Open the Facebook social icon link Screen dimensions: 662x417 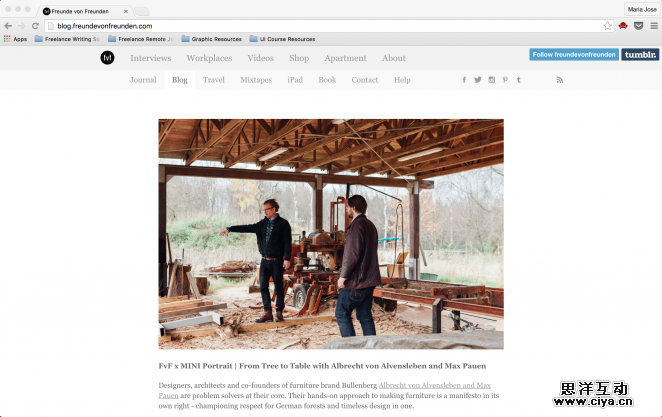(464, 80)
